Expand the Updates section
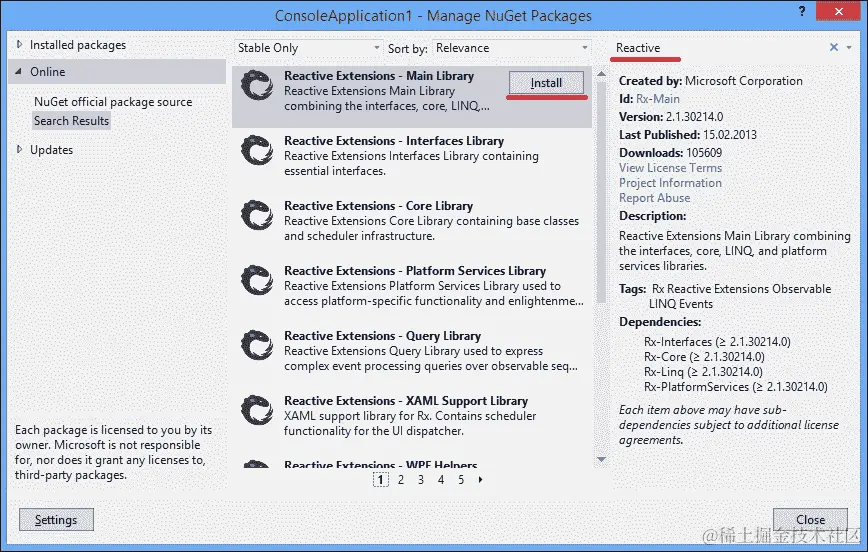868x552 pixels. click(19, 149)
